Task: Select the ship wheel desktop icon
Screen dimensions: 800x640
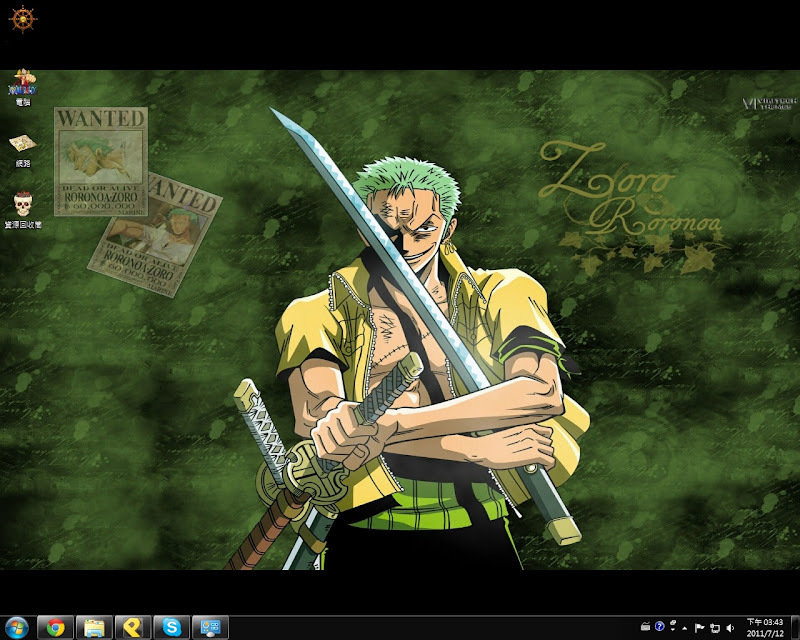Action: [23, 19]
